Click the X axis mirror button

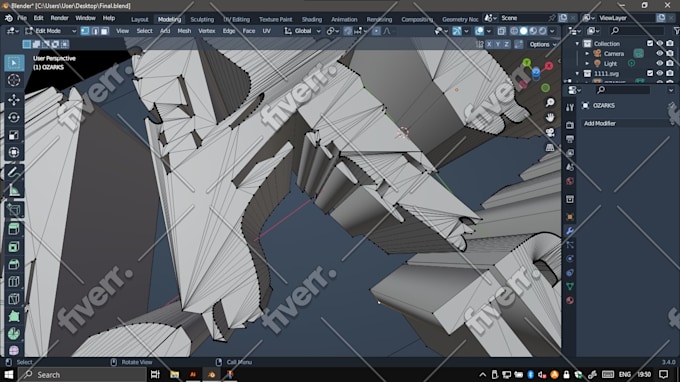[489, 44]
